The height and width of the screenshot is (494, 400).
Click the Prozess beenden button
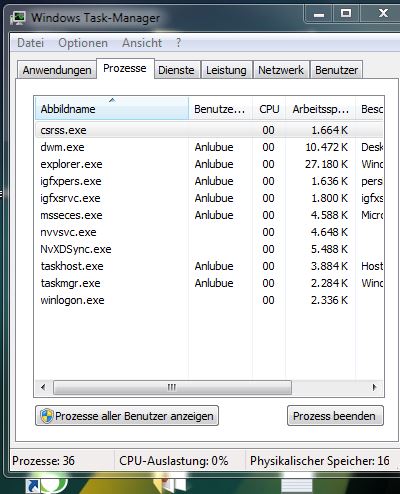click(335, 416)
